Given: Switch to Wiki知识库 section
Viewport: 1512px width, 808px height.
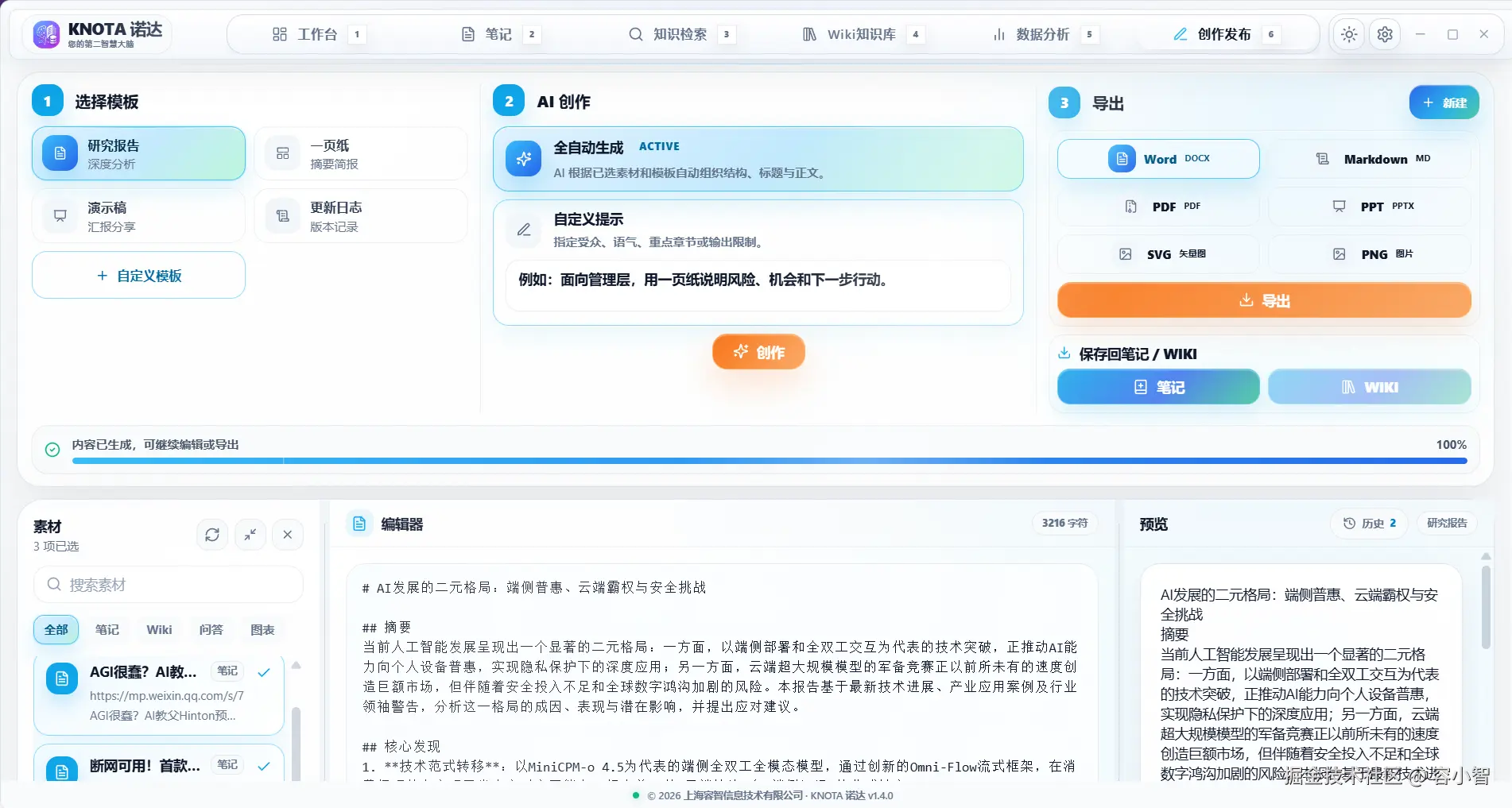Looking at the screenshot, I should pyautogui.click(x=861, y=34).
